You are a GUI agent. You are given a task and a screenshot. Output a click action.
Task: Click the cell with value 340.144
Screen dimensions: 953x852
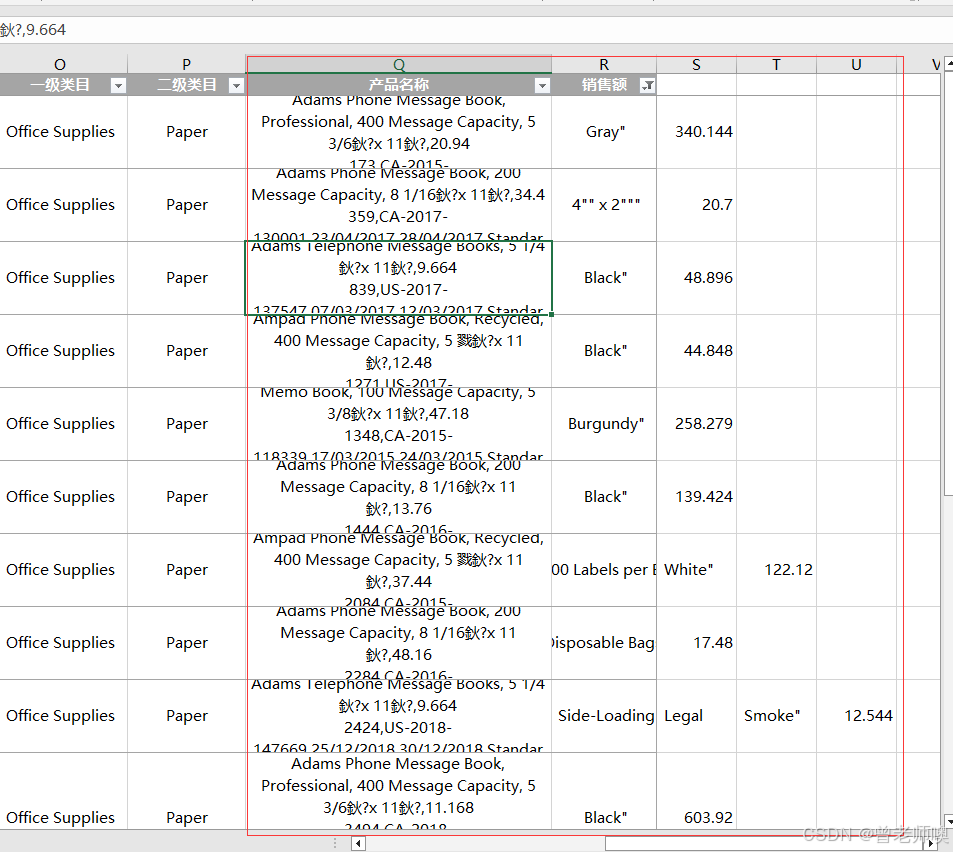(697, 132)
